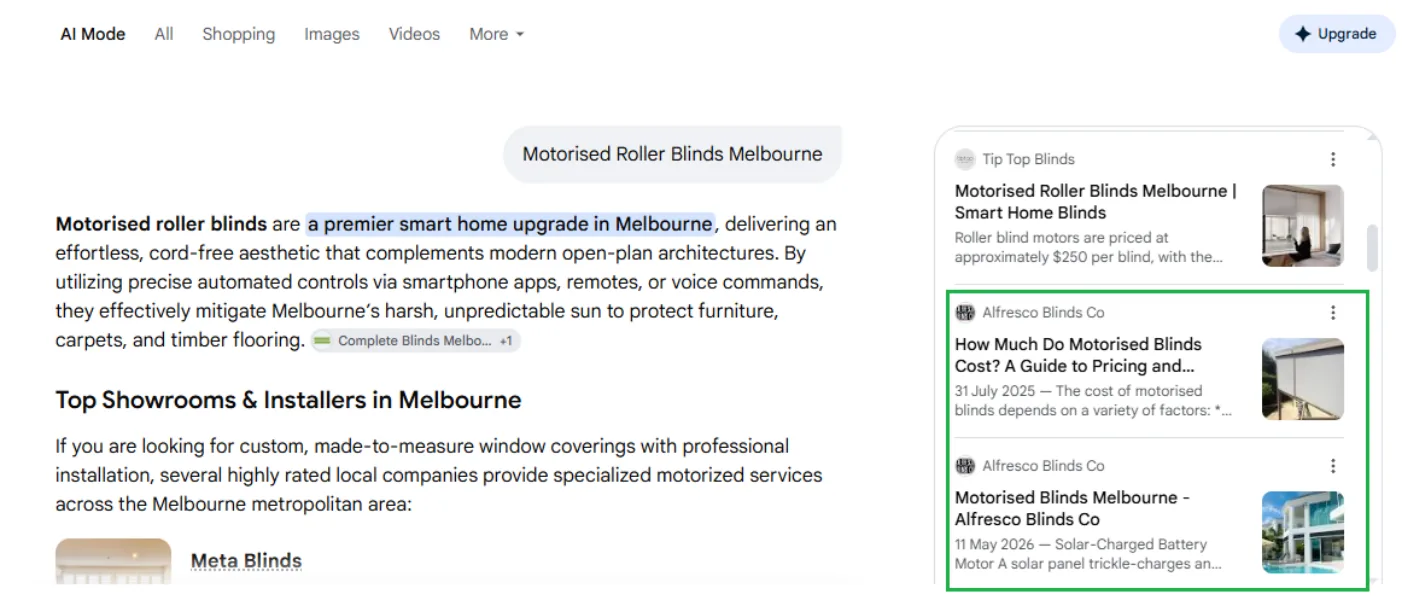Expand the +1 additional sources citation
Screen dimensions: 1402x600
click(x=506, y=341)
